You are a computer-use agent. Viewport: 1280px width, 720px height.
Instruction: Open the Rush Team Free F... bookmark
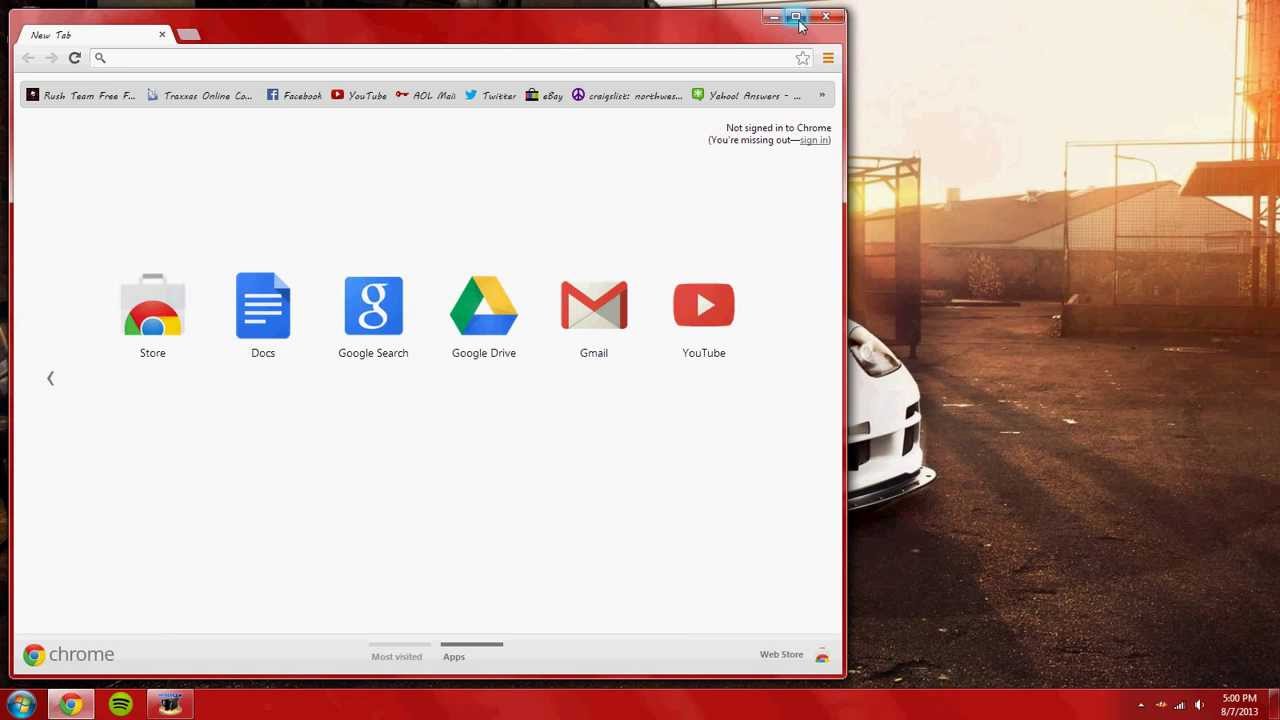pos(81,96)
